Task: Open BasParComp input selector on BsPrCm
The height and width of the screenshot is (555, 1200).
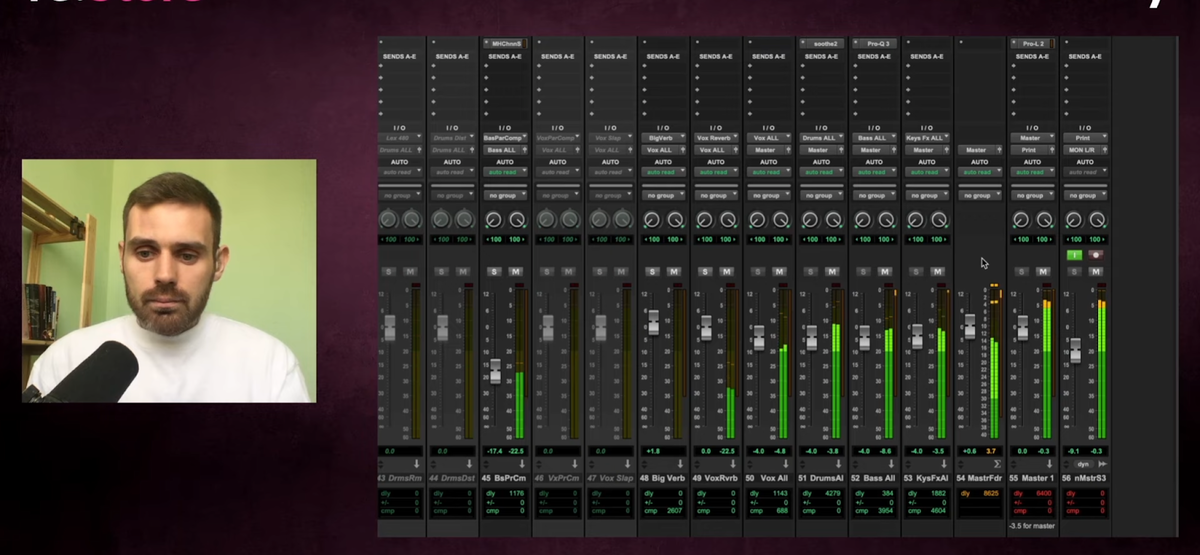Action: coord(505,138)
